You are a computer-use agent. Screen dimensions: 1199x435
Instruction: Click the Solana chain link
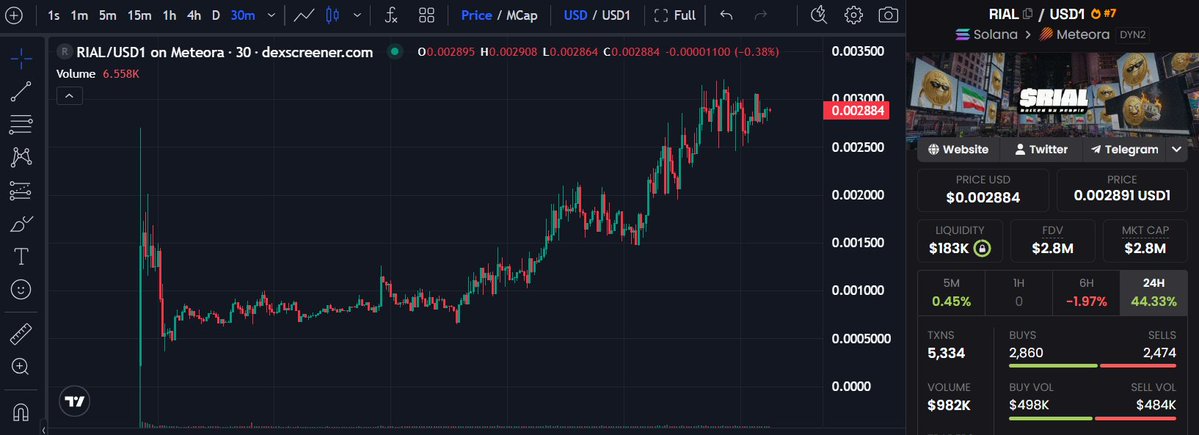click(986, 34)
